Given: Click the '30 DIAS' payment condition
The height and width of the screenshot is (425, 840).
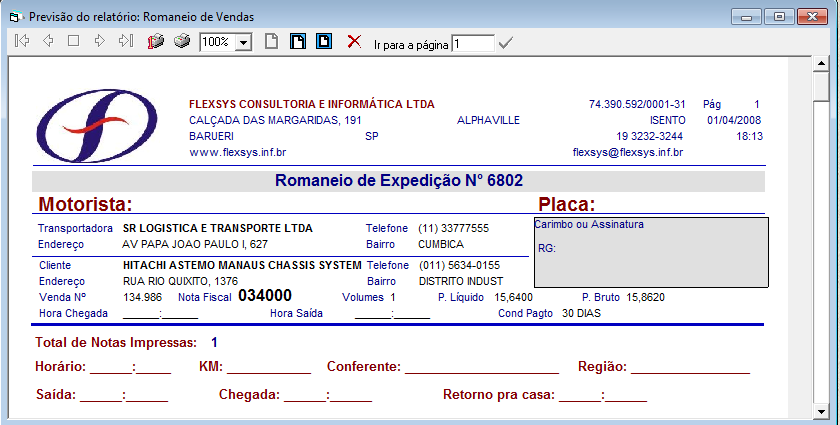Looking at the screenshot, I should pos(581,314).
